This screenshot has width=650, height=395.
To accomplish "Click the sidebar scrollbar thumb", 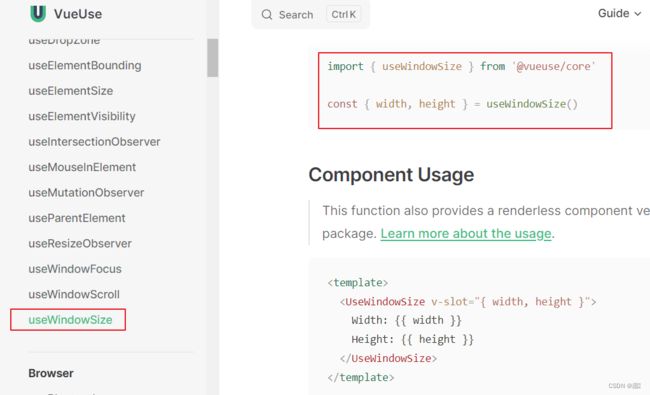I will click(213, 58).
